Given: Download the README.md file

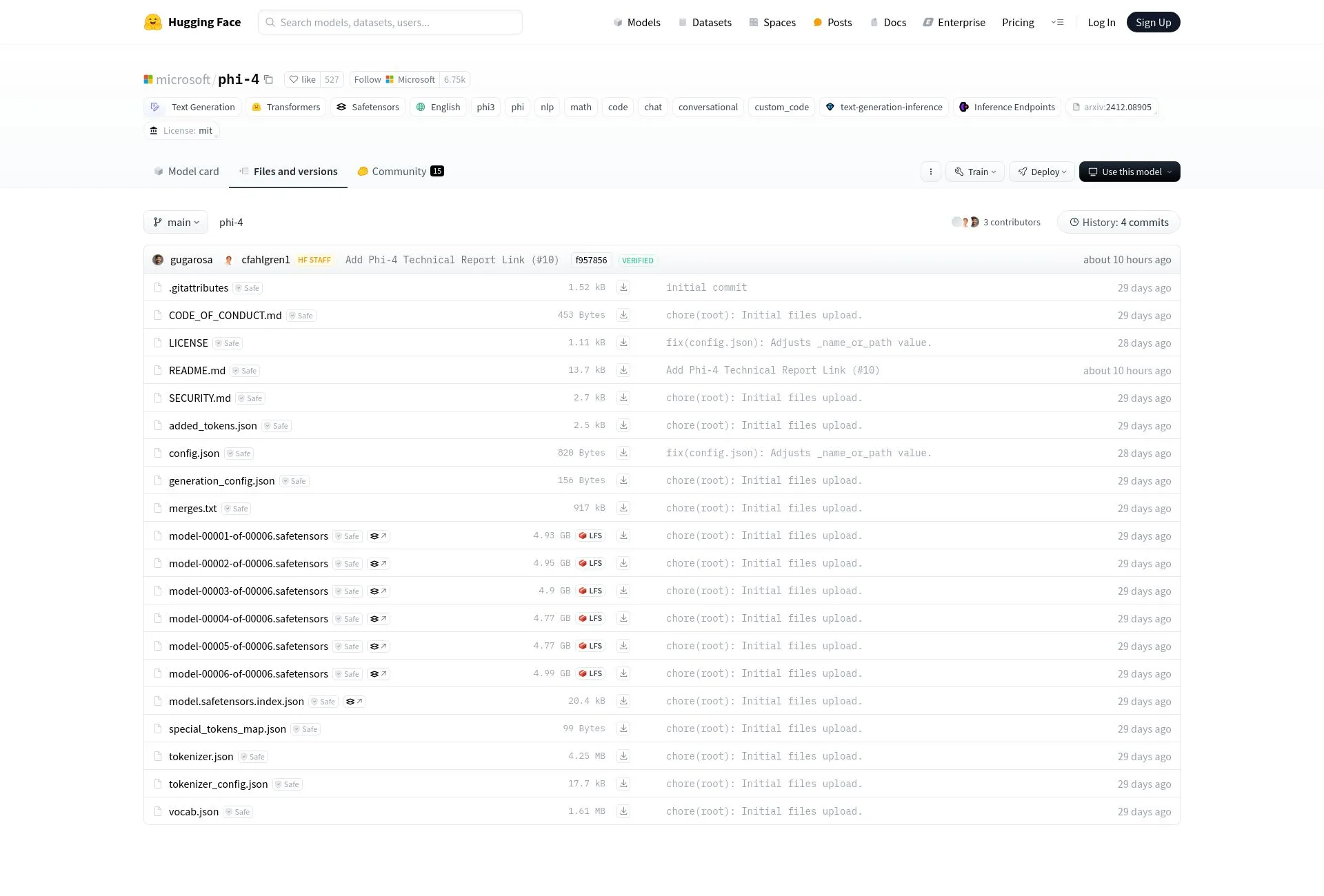Looking at the screenshot, I should (623, 370).
